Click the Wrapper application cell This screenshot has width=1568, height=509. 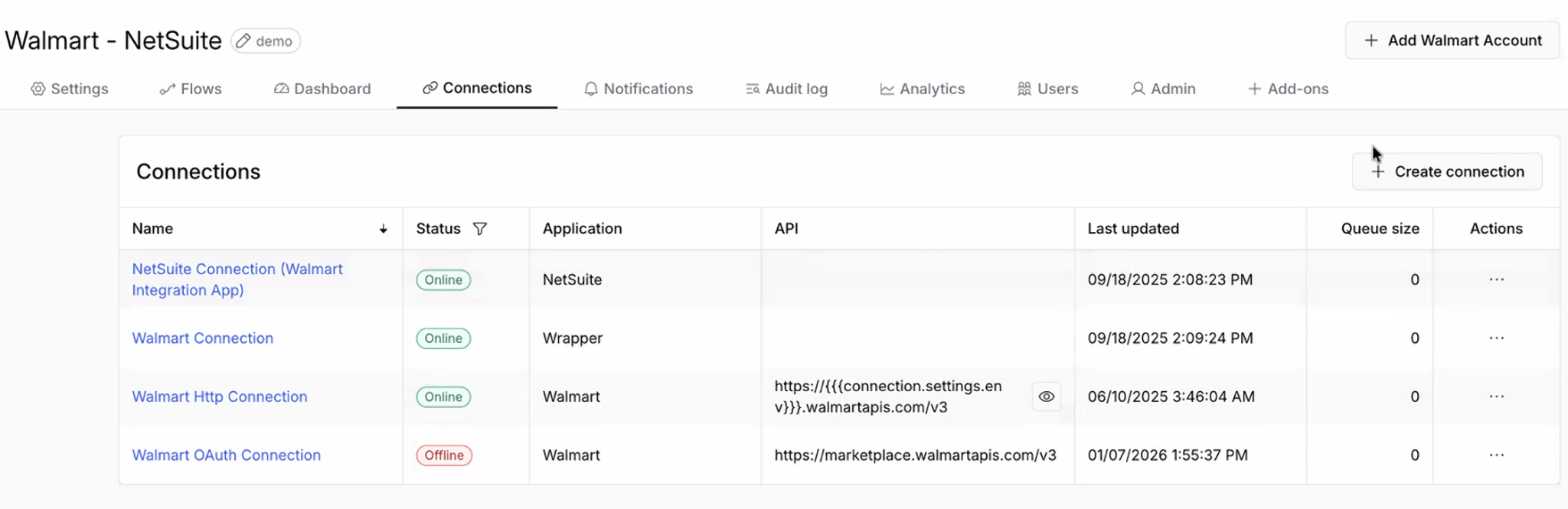pyautogui.click(x=573, y=338)
